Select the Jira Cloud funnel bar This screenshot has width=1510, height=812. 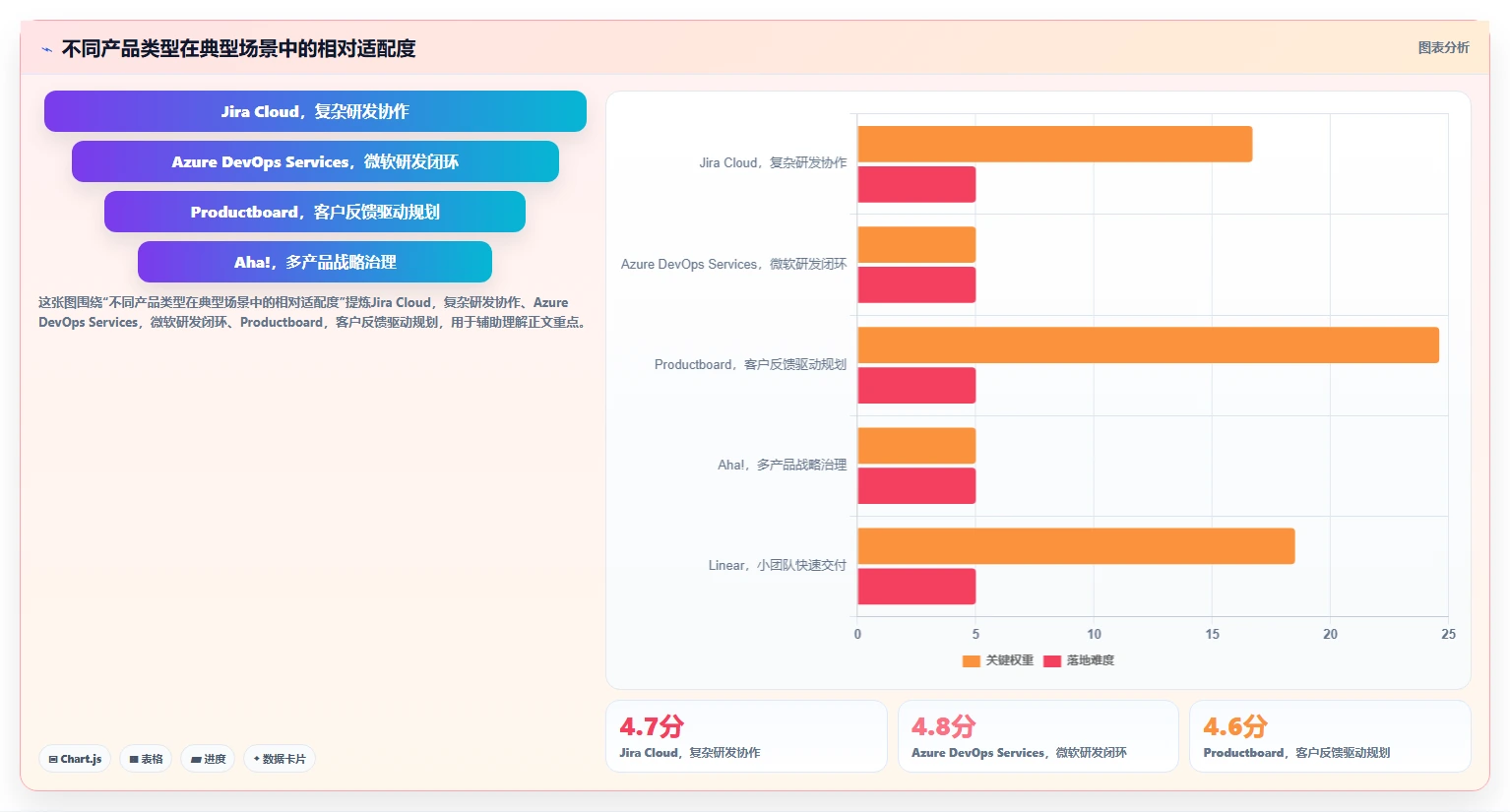click(315, 111)
